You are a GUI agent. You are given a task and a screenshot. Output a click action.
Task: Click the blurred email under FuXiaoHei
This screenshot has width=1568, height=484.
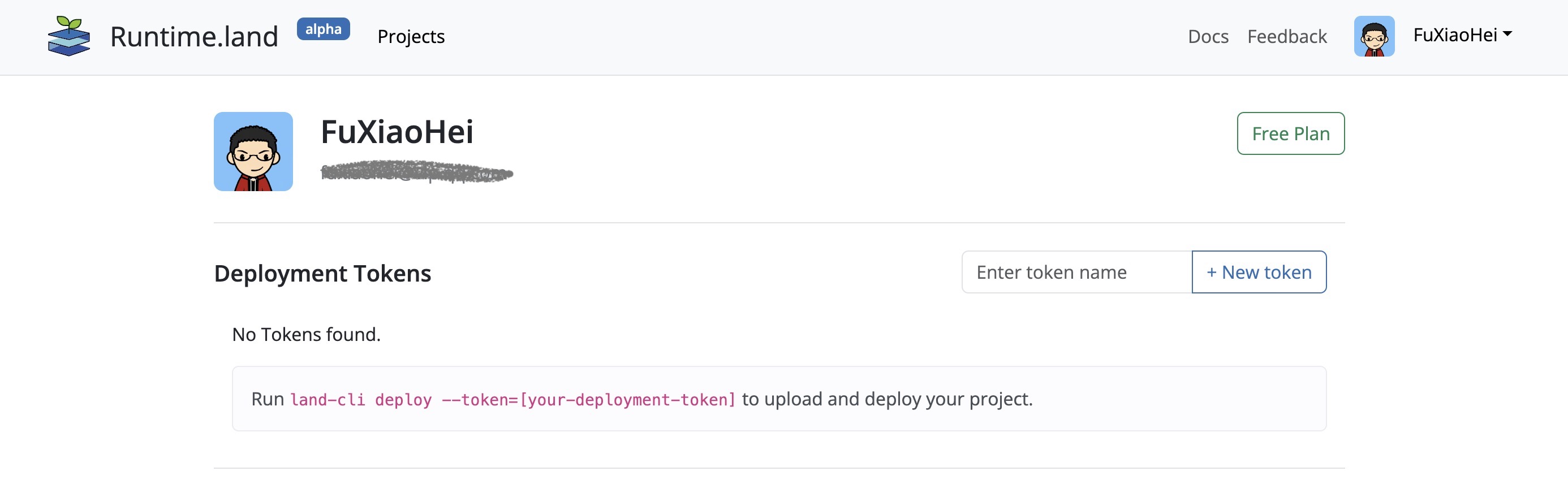coord(416,172)
